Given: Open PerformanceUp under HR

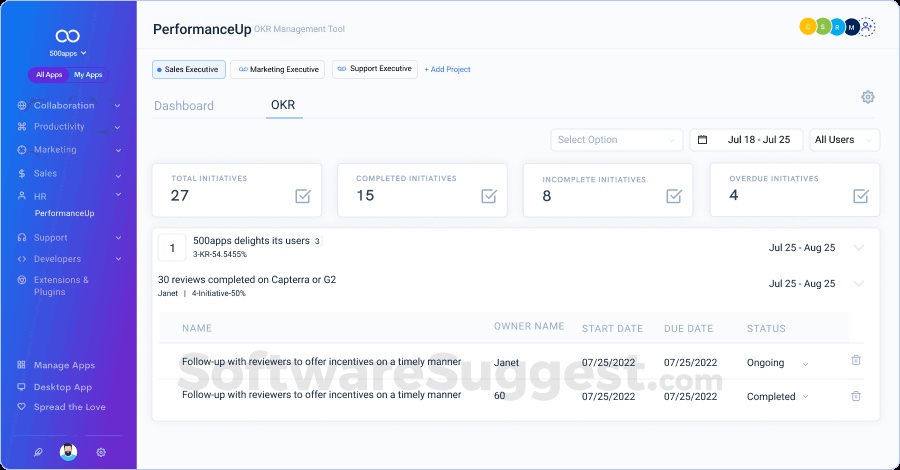Looking at the screenshot, I should click(x=64, y=213).
